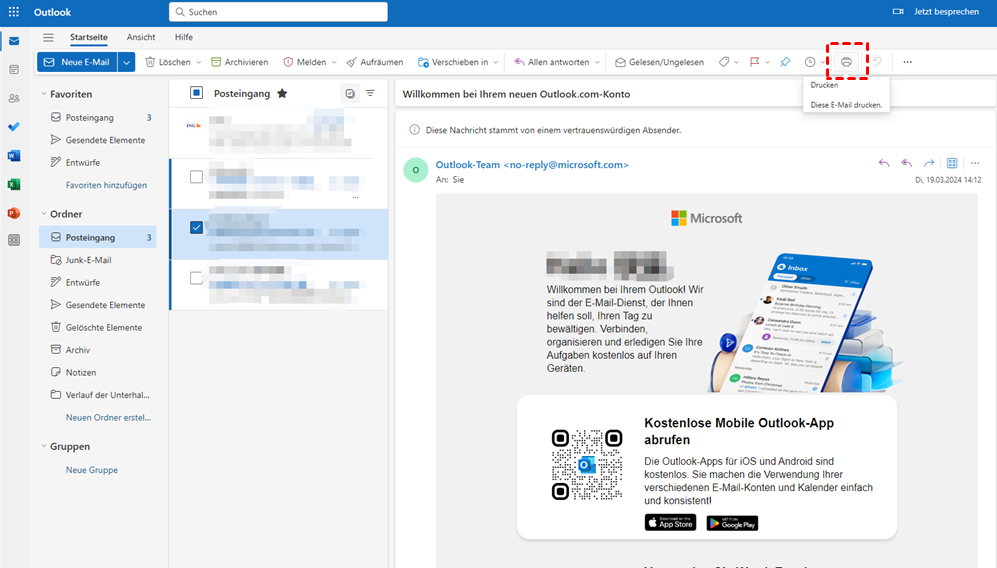
Task: Click the flag icon in the toolbar
Action: (x=754, y=62)
